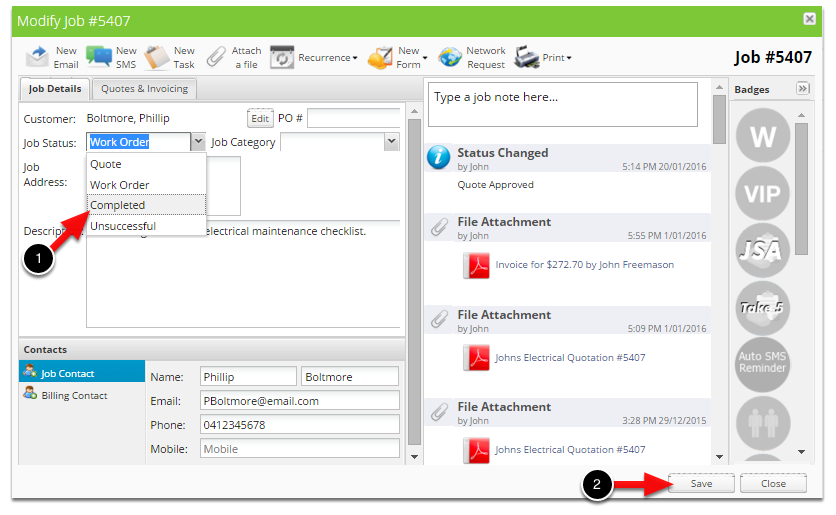Choose Unsuccessful from the status list
The image size is (836, 515).
(146, 226)
